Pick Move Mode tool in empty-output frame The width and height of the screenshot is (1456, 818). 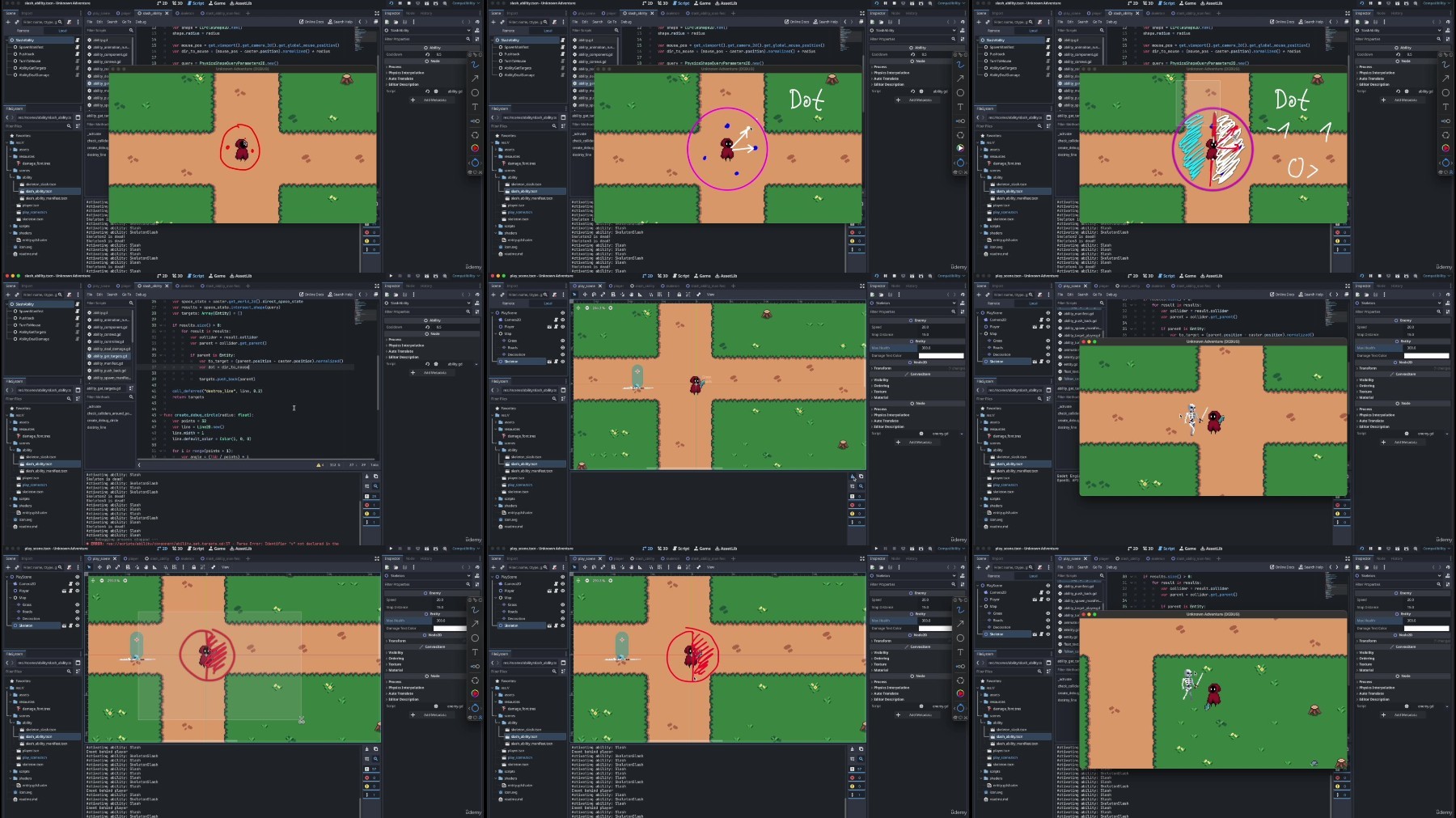click(585, 295)
